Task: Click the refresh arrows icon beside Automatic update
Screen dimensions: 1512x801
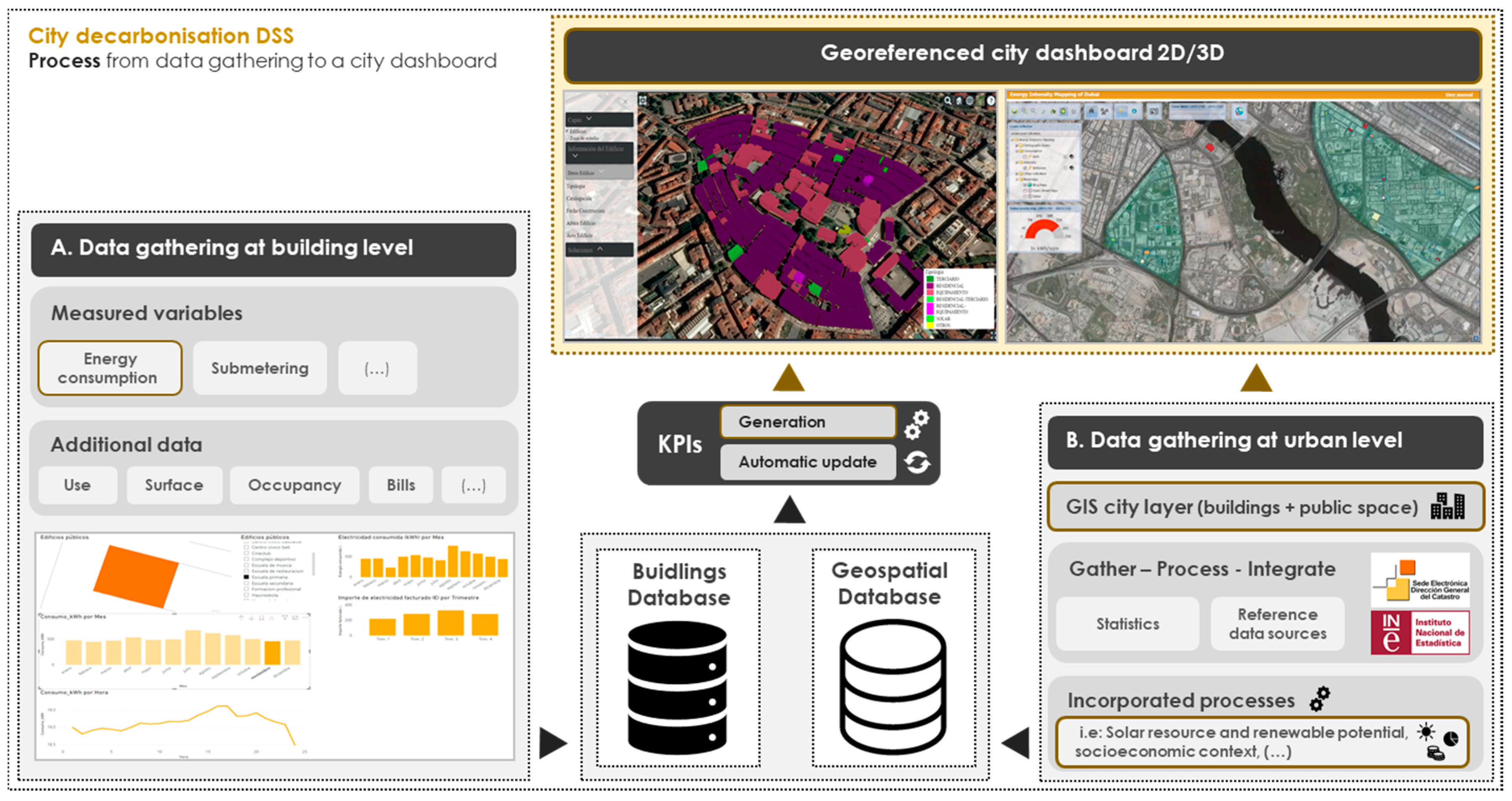Action: 917,463
